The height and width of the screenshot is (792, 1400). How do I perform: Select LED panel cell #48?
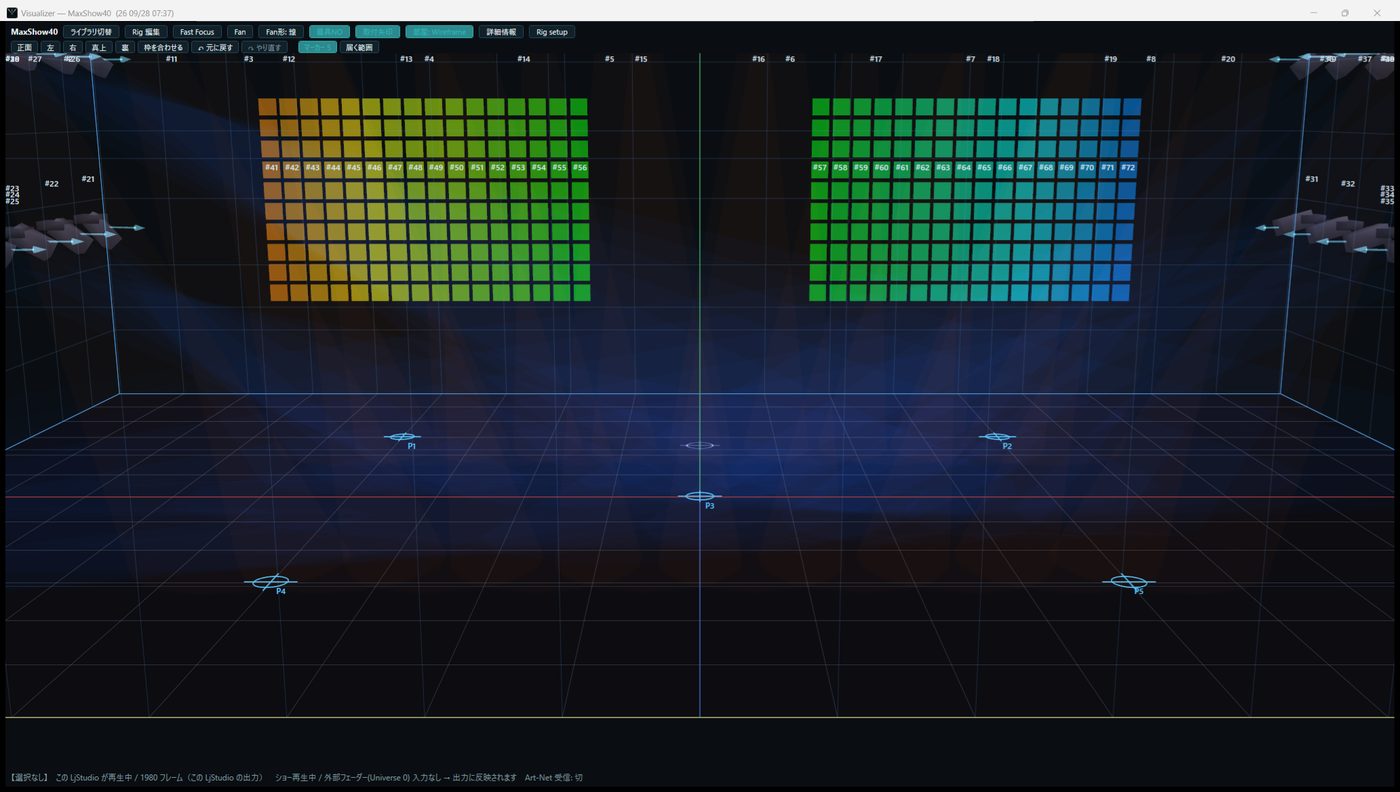415,168
